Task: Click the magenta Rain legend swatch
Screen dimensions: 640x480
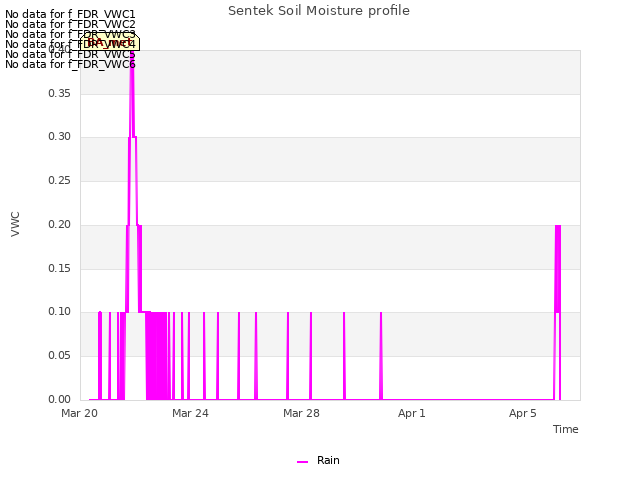Action: 302,462
